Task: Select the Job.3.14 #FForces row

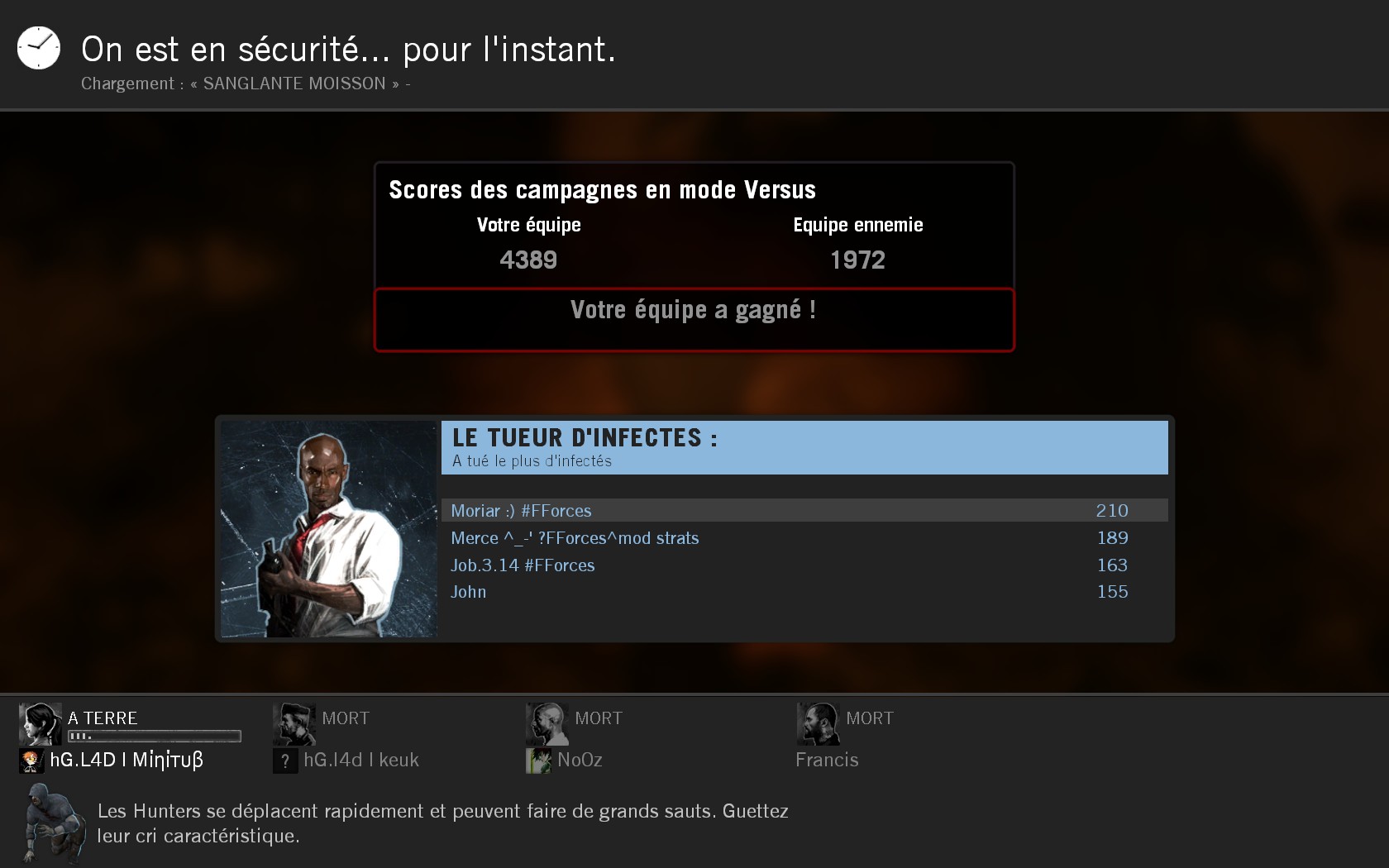Action: tap(804, 565)
